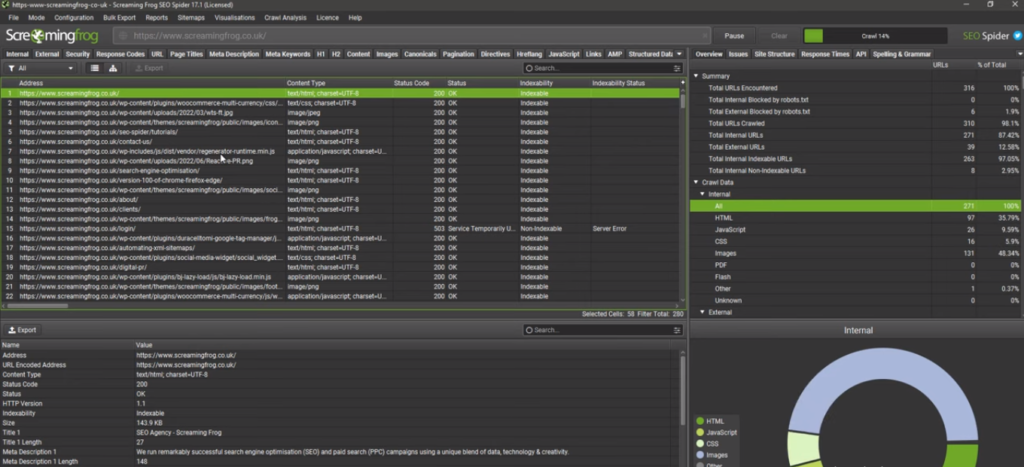Open the Visualisations menu
This screenshot has width=1024, height=467.
(234, 18)
